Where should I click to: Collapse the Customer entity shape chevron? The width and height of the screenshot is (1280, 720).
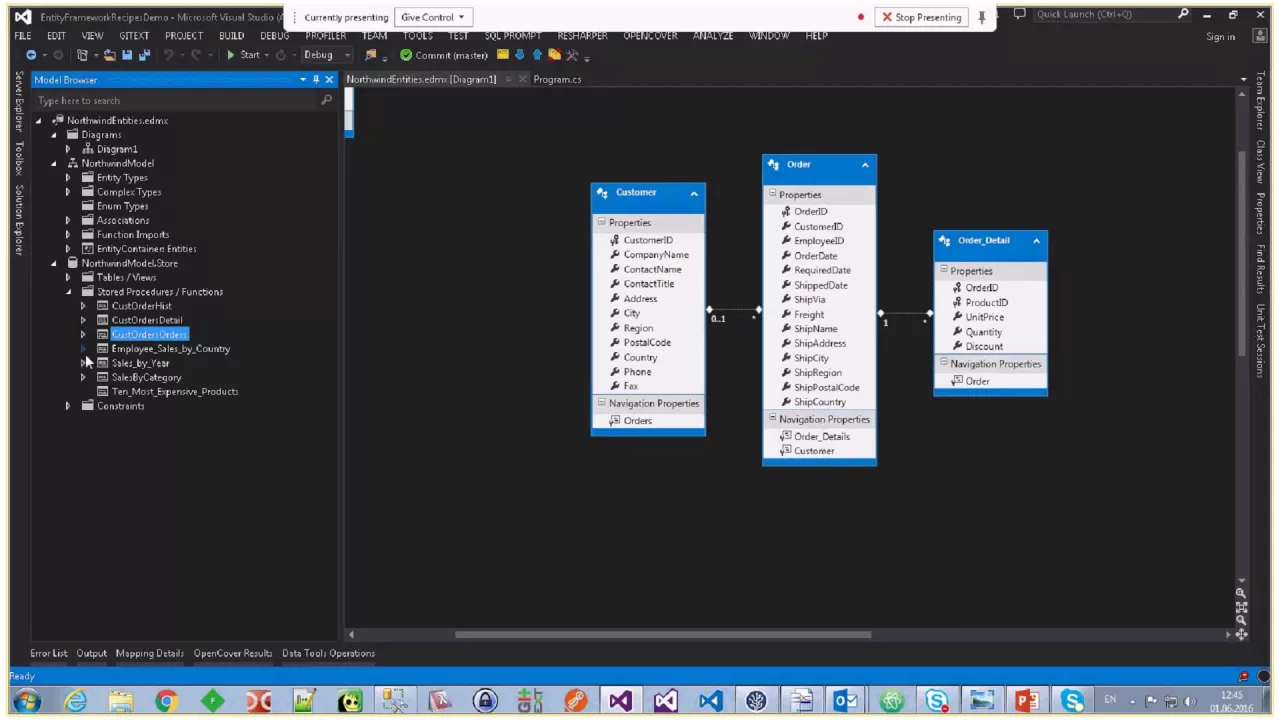(694, 193)
